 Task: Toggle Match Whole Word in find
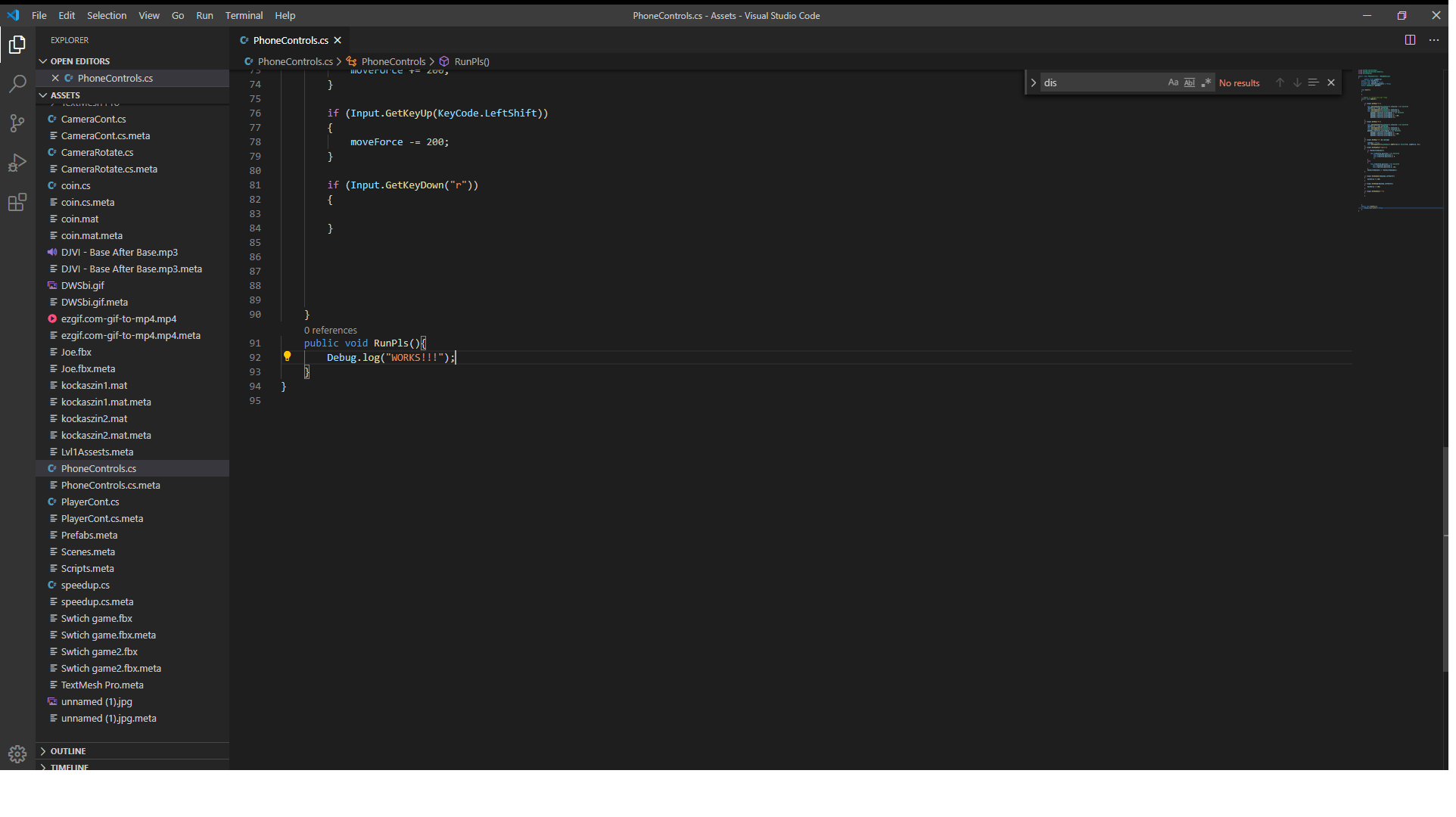[1190, 82]
